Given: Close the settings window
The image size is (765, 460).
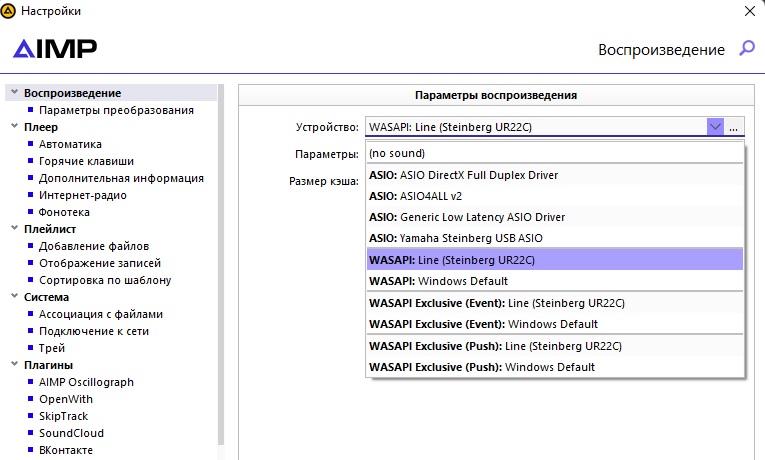Looking at the screenshot, I should pyautogui.click(x=749, y=11).
